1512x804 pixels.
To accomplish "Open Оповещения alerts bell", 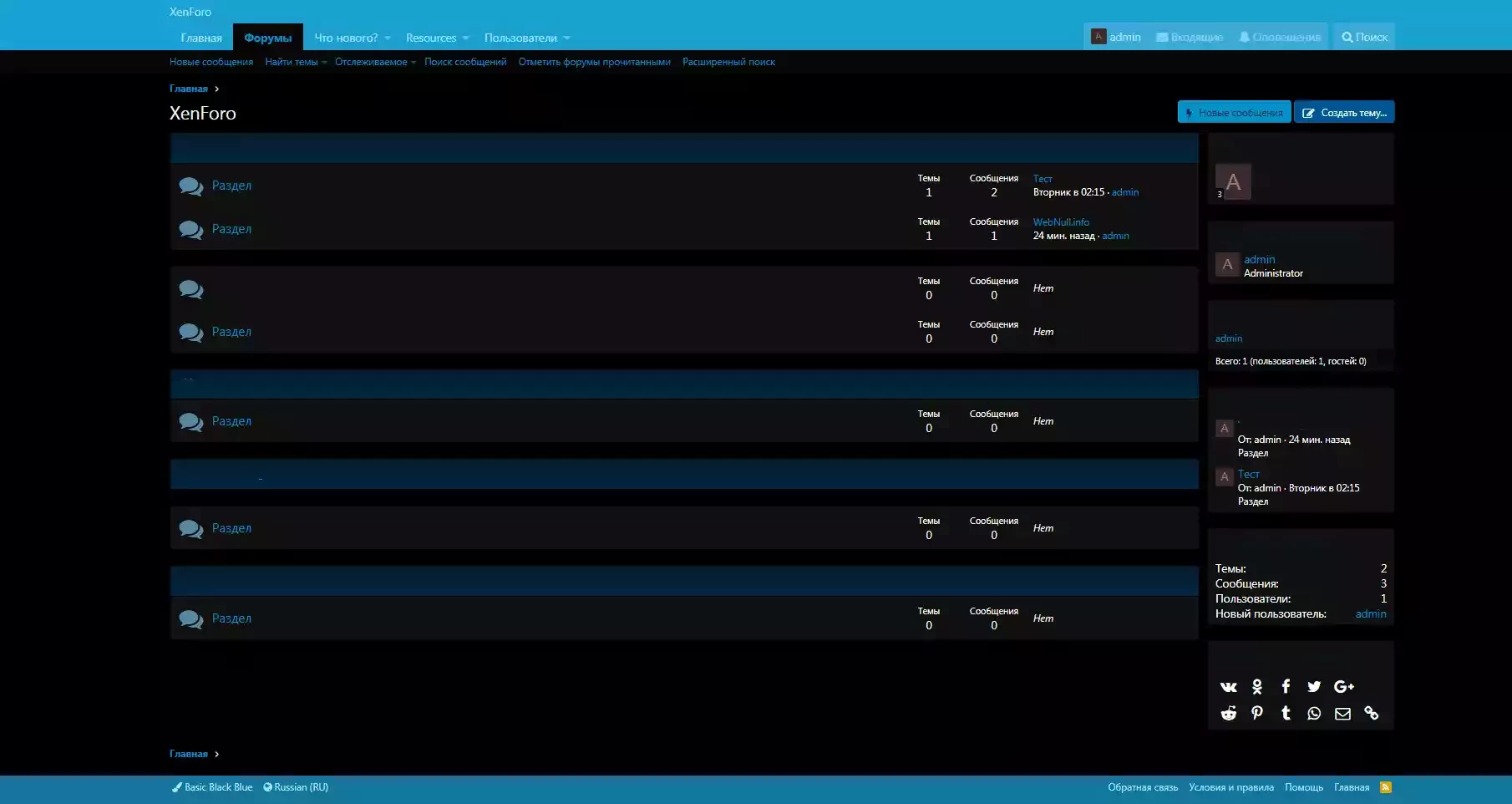I will click(x=1280, y=37).
